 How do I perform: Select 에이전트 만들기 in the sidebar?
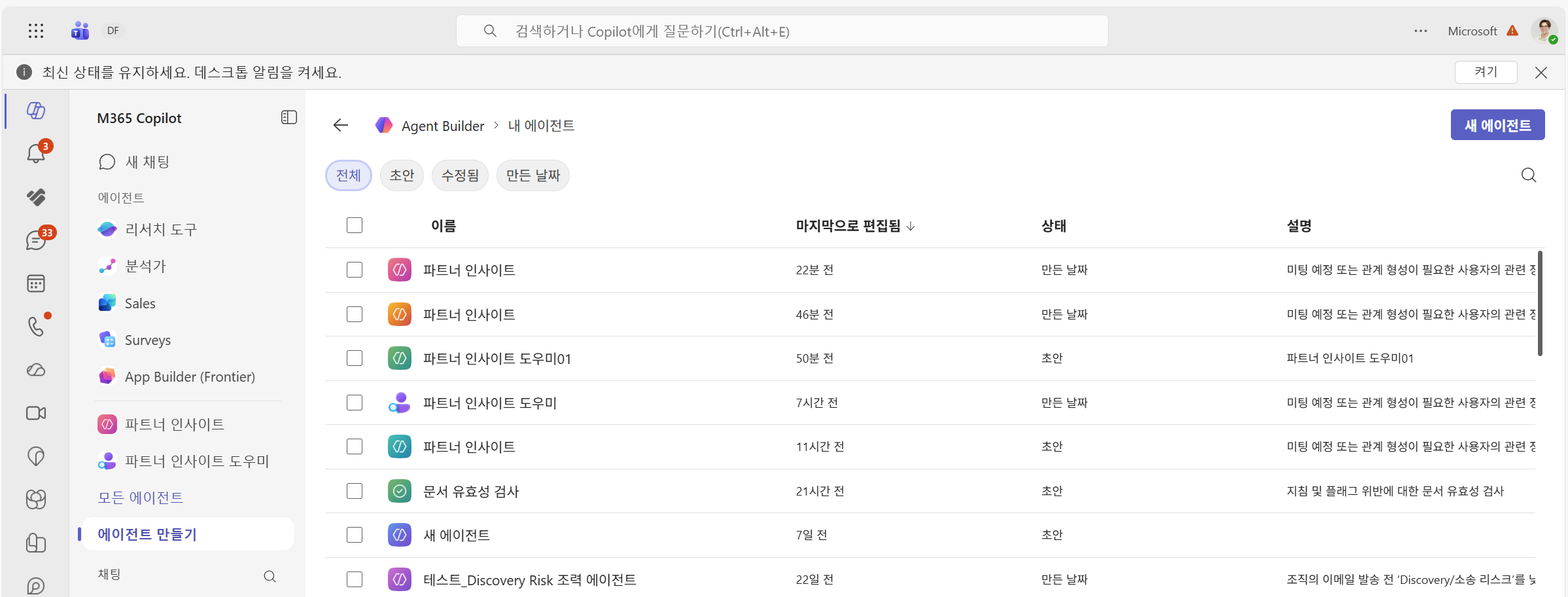[188, 534]
